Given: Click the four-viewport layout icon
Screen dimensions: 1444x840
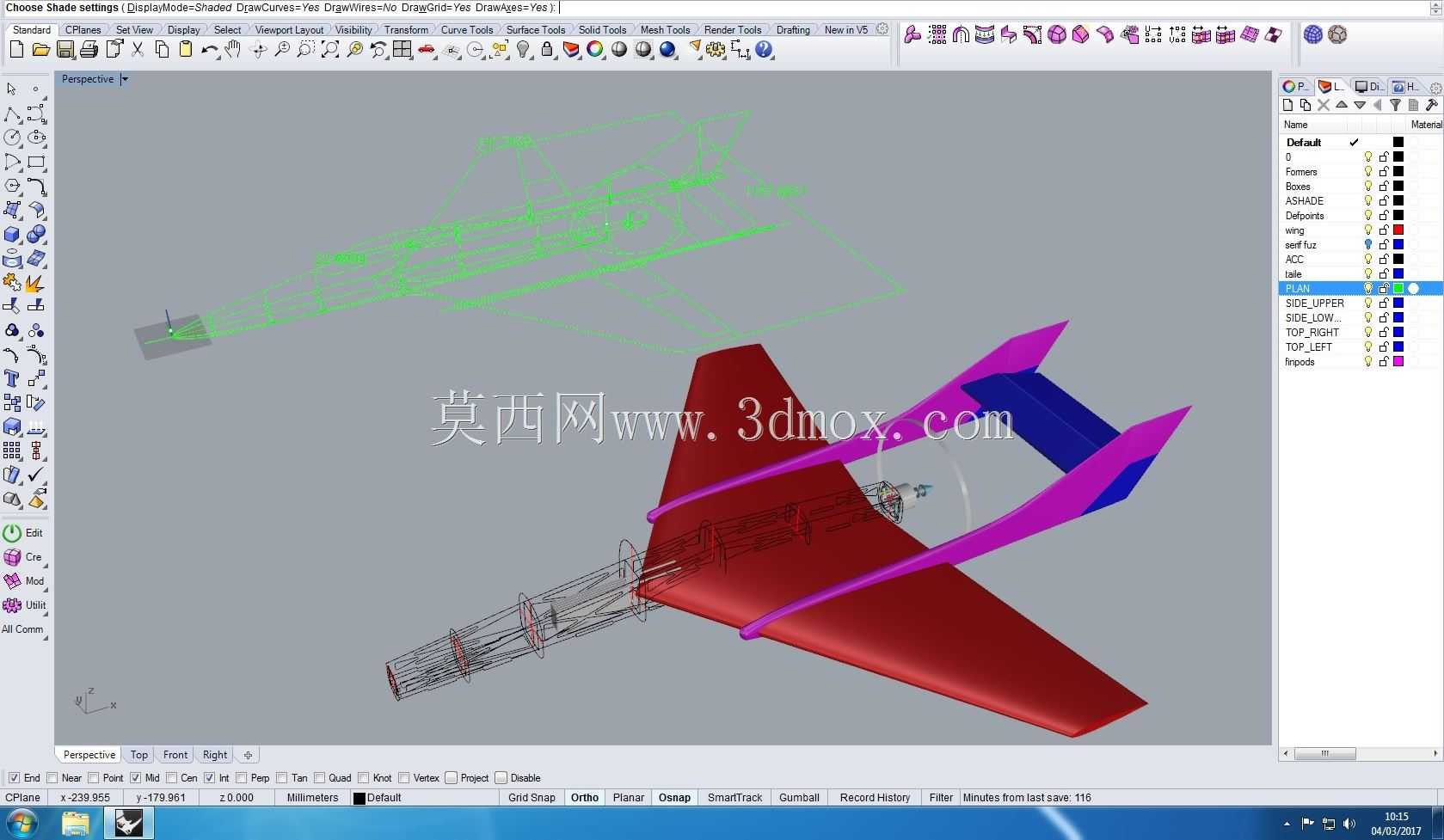Looking at the screenshot, I should (x=402, y=50).
